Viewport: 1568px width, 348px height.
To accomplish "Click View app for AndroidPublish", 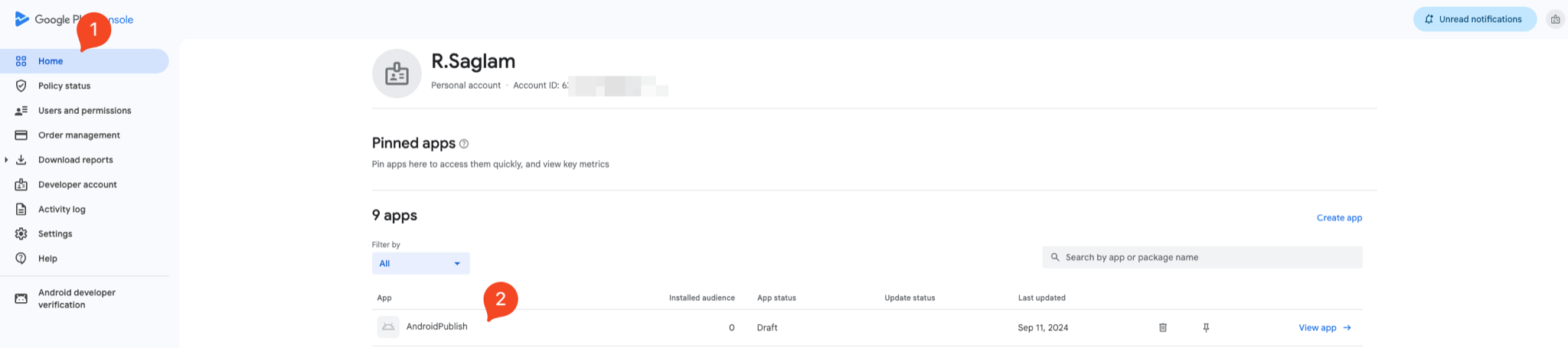I will [x=1325, y=327].
